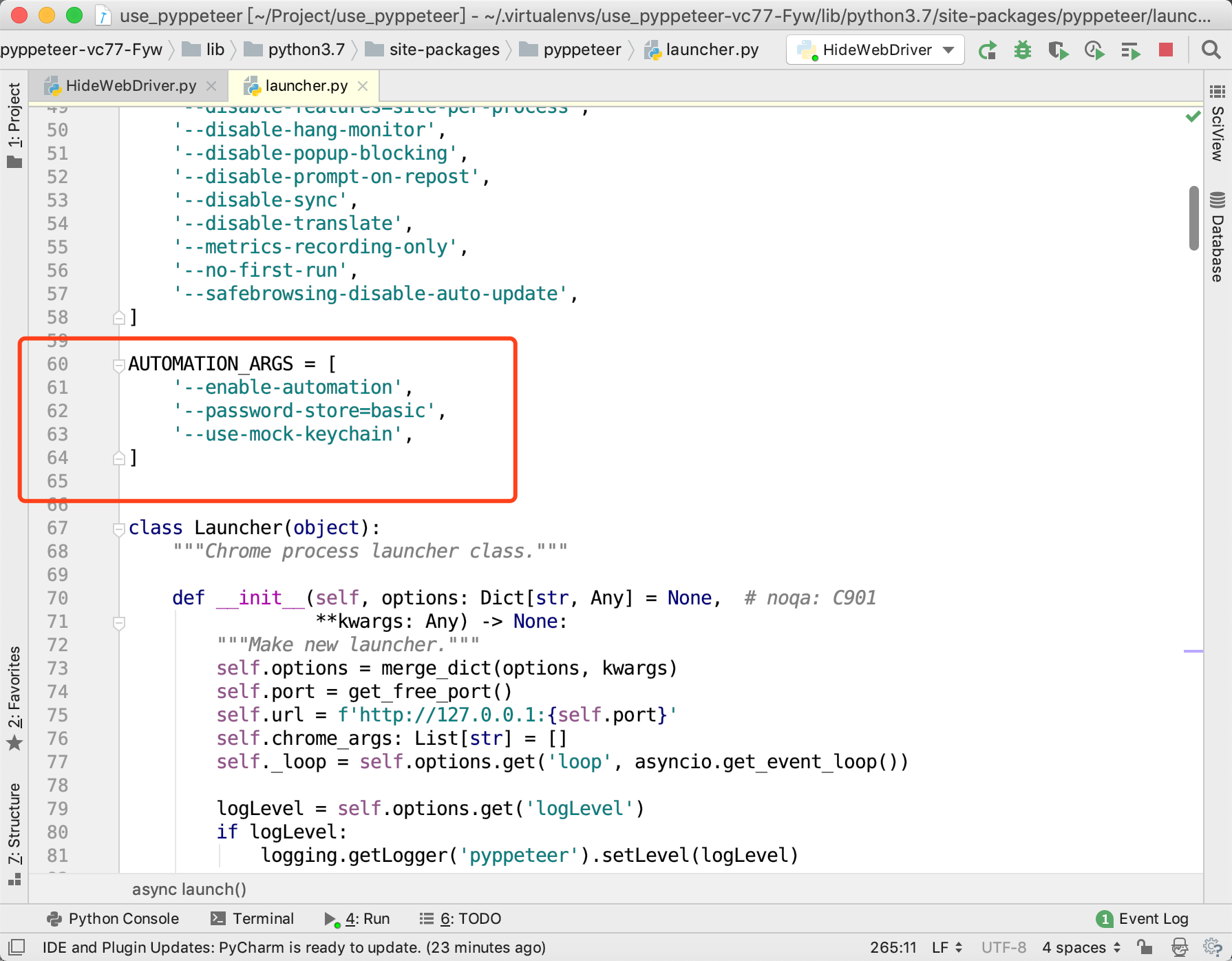Toggle tool window buttons icon bottom-left
This screenshot has width=1232, height=961.
(x=17, y=947)
